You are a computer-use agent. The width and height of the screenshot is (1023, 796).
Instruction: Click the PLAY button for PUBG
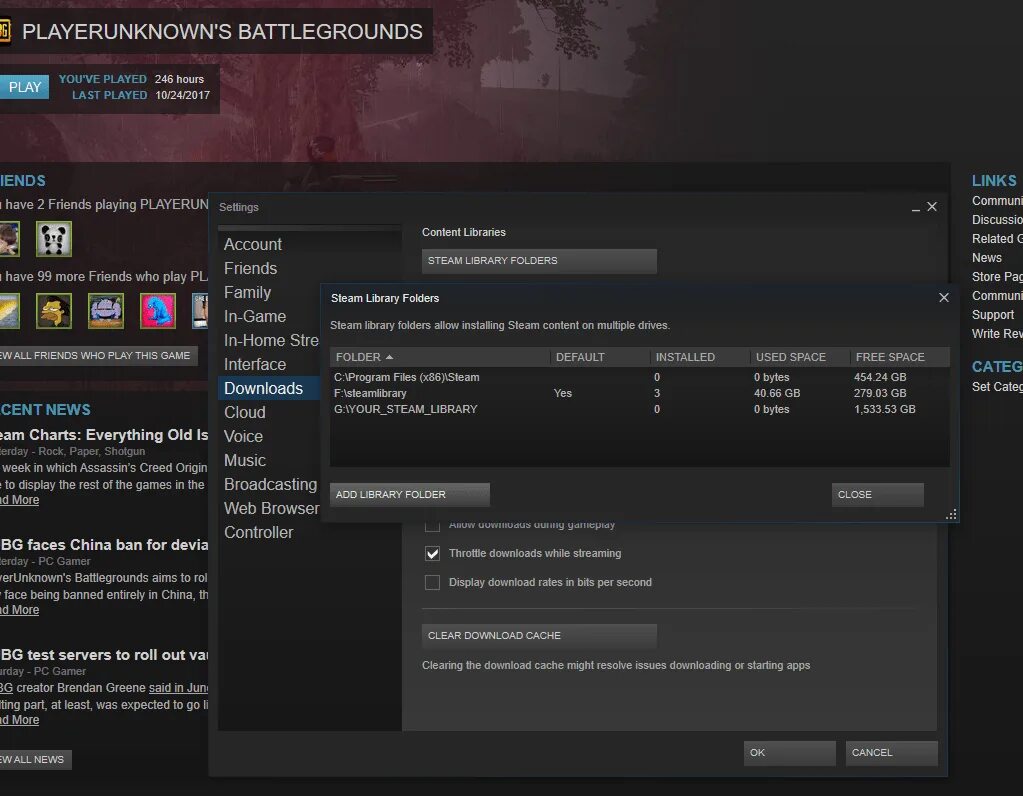tap(24, 87)
